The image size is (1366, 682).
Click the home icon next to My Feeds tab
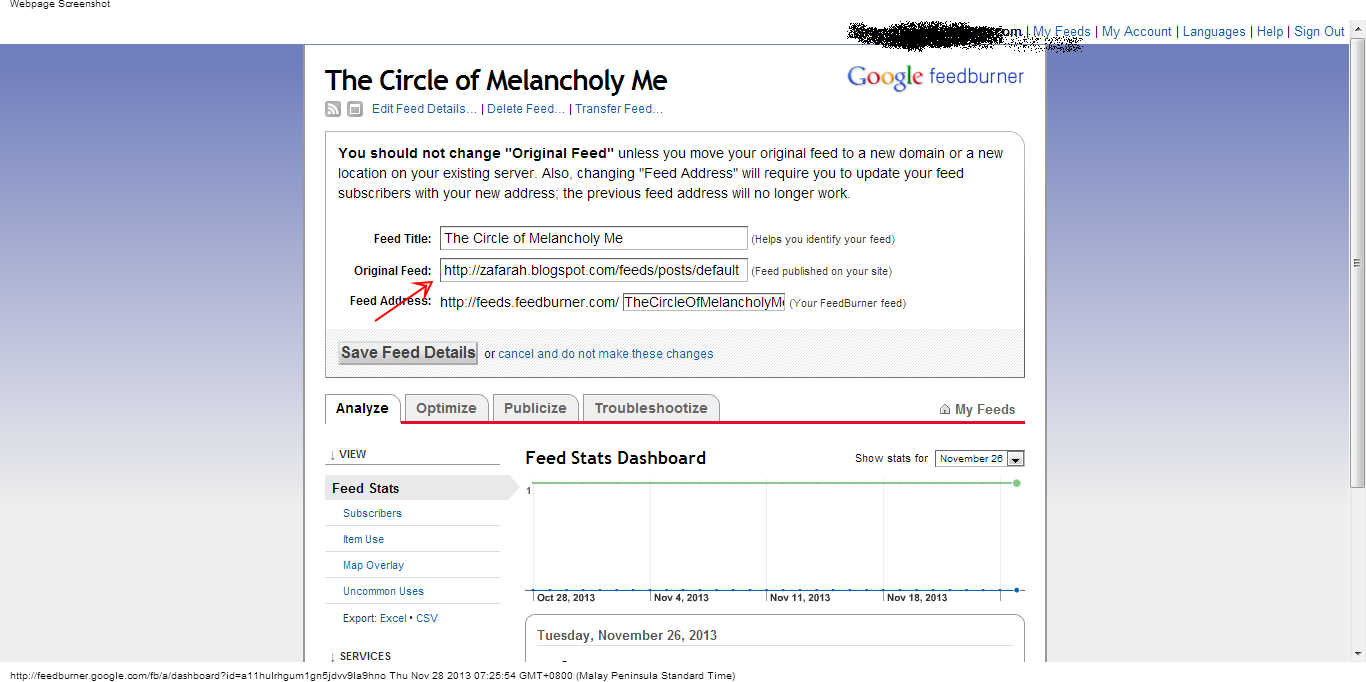click(x=945, y=409)
